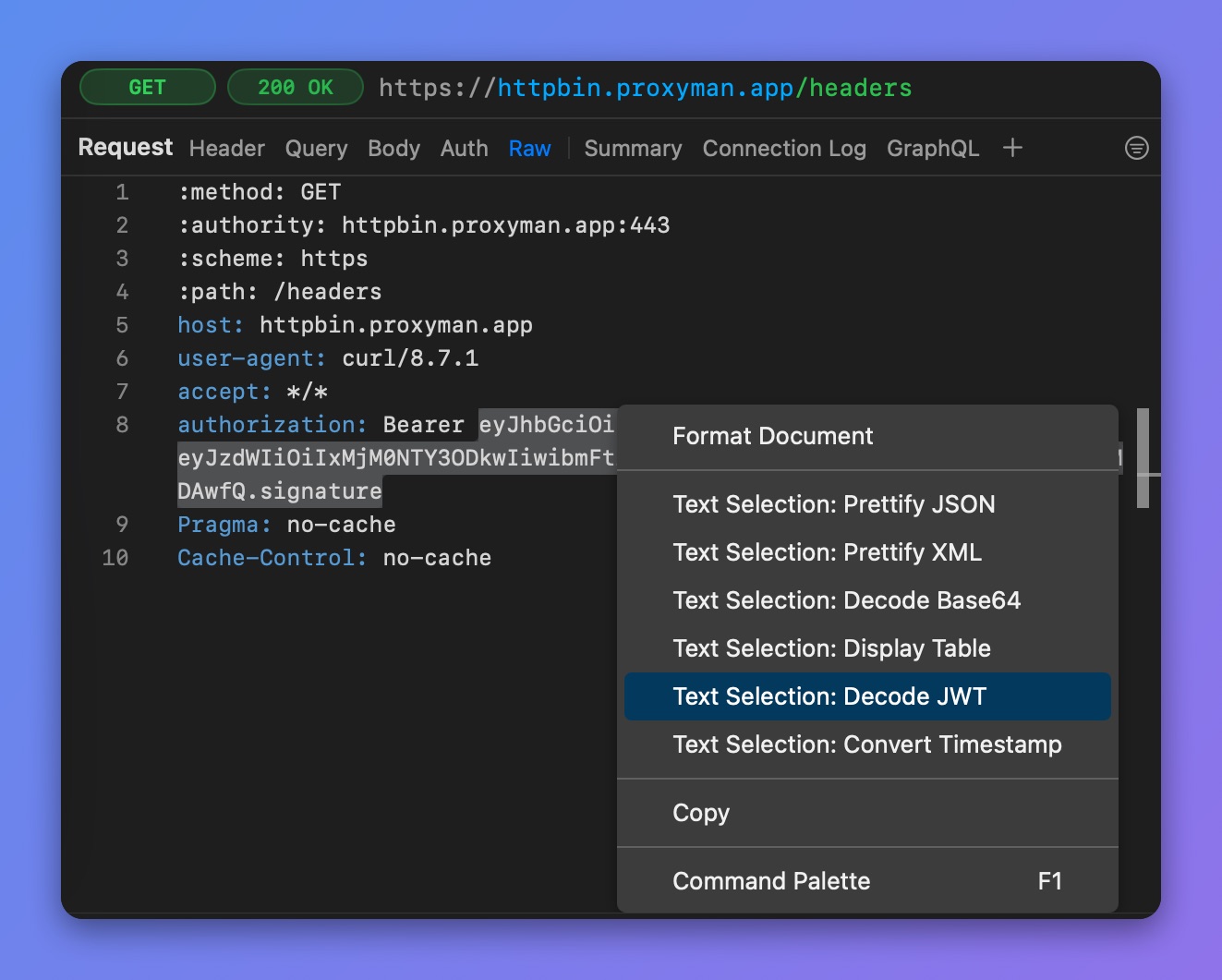The height and width of the screenshot is (980, 1222).
Task: Select the Raw tab
Action: (530, 149)
